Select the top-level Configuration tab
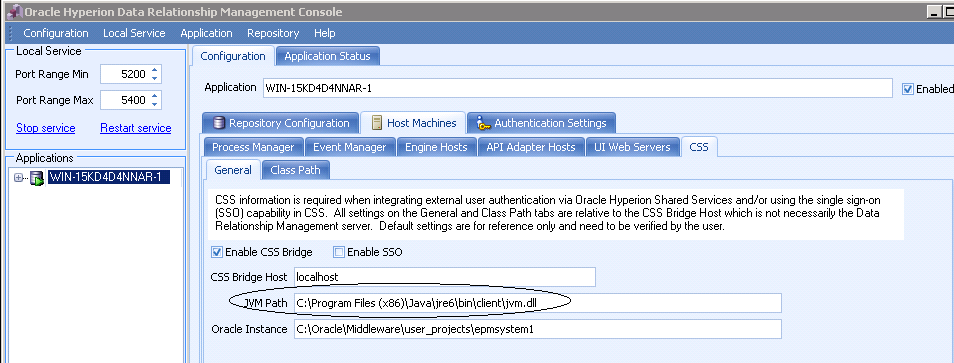The height and width of the screenshot is (363, 954). (x=233, y=56)
